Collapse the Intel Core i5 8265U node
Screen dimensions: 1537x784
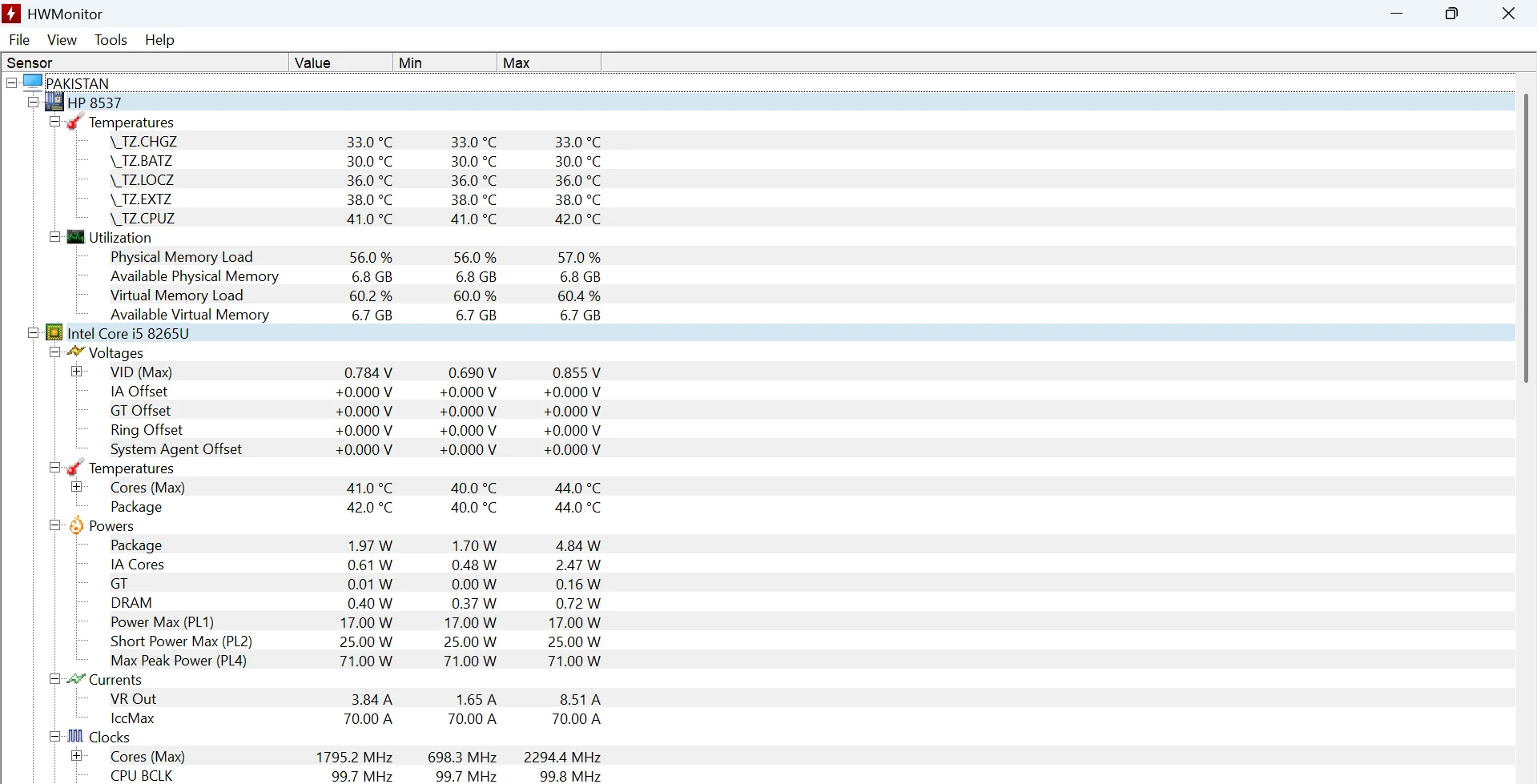33,332
